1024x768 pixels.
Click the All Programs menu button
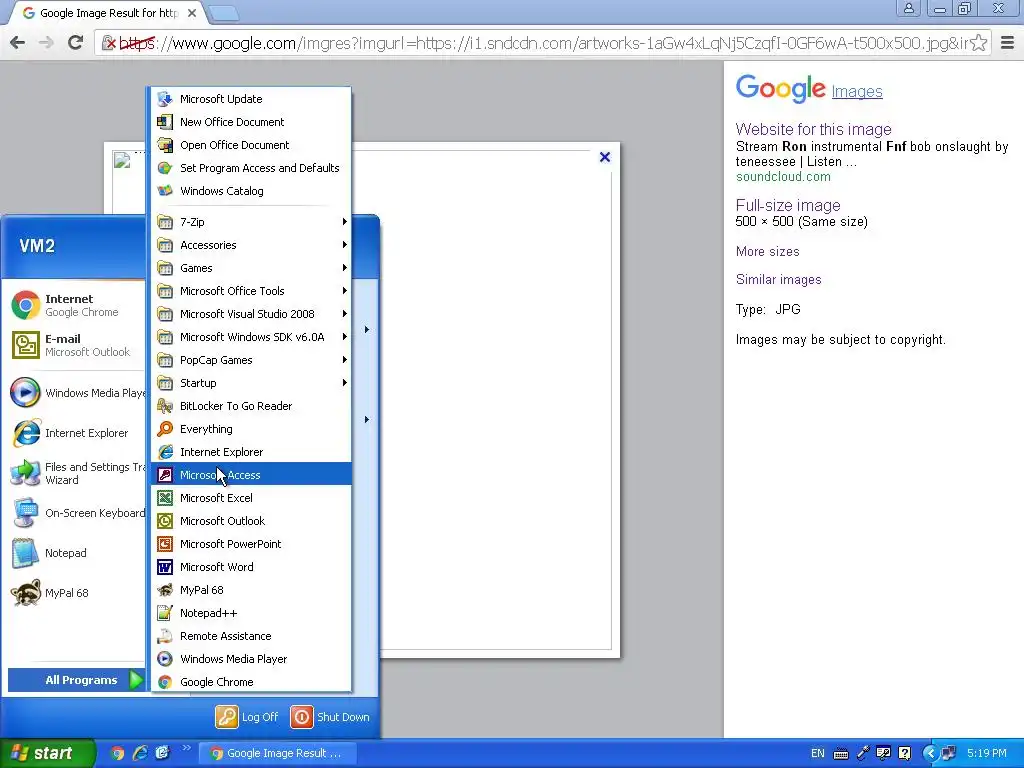pos(76,680)
